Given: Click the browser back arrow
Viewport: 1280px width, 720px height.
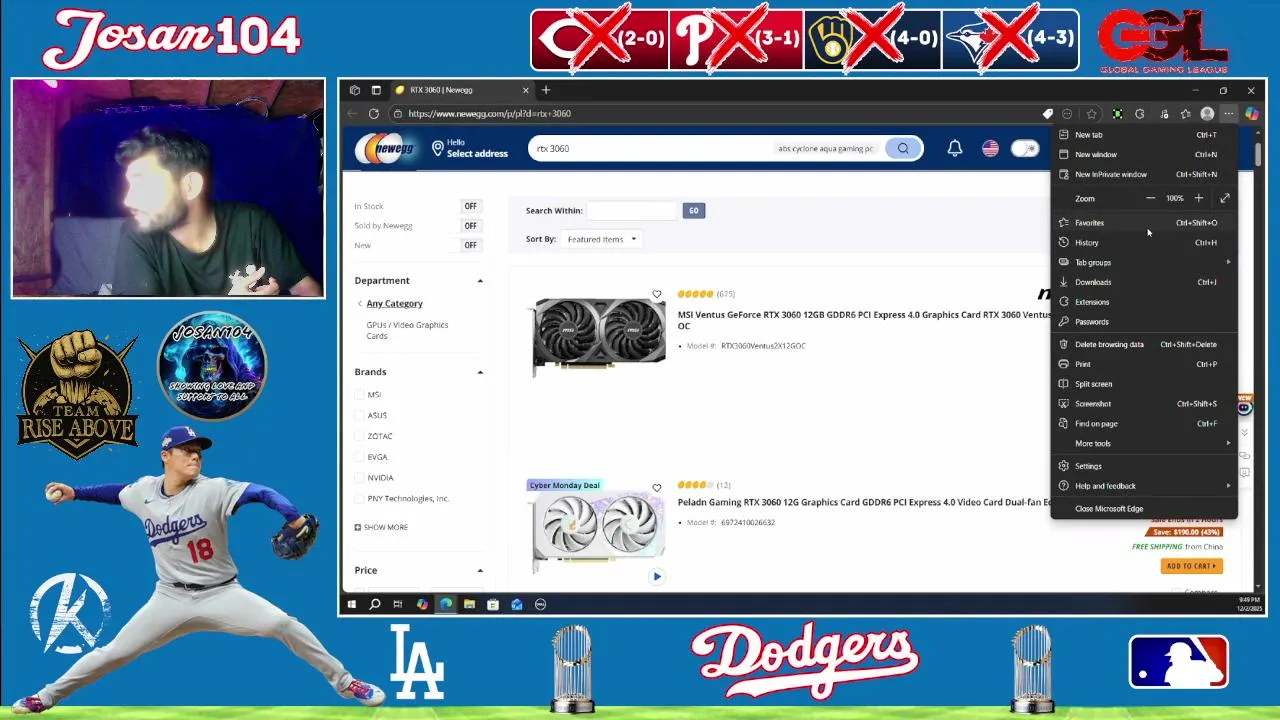Looking at the screenshot, I should 352,114.
